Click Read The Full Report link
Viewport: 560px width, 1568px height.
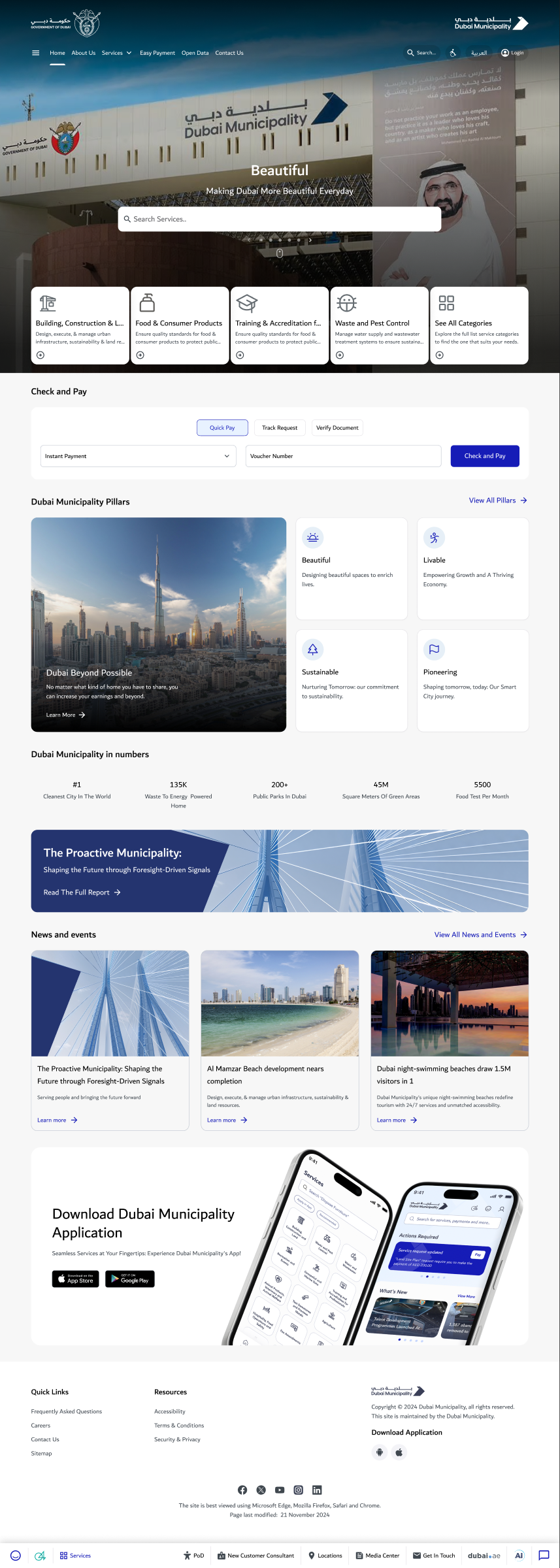[82, 892]
